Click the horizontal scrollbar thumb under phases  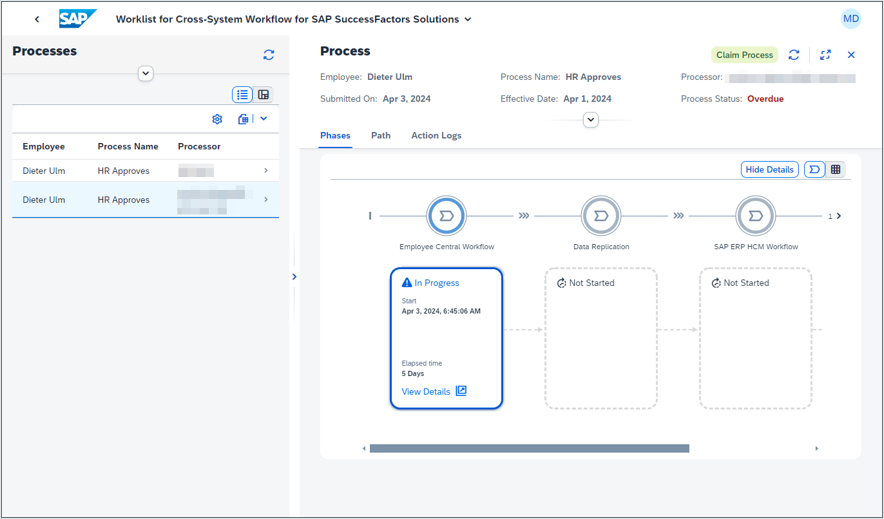[x=529, y=449]
